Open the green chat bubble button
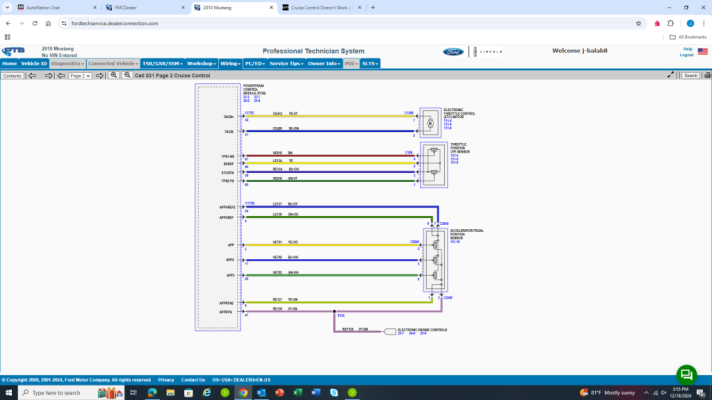 tap(686, 375)
